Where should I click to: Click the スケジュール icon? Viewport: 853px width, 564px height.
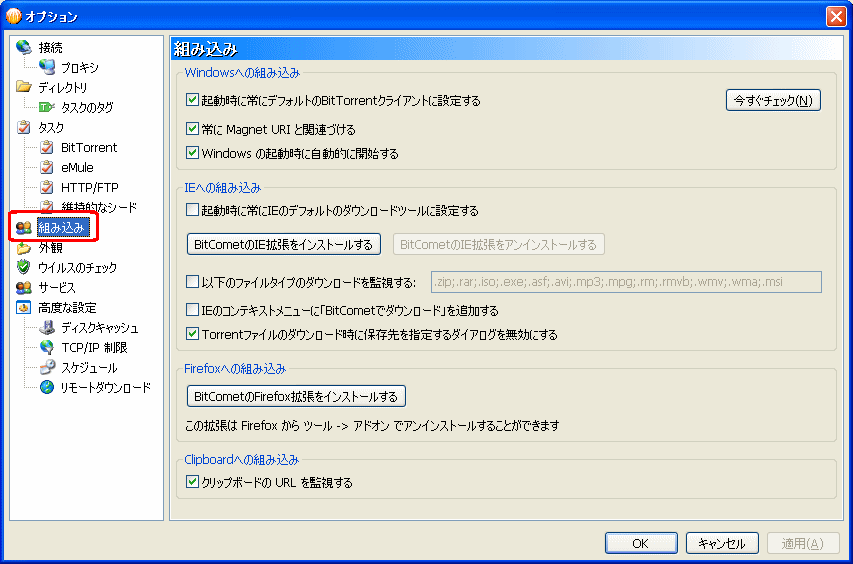point(47,367)
